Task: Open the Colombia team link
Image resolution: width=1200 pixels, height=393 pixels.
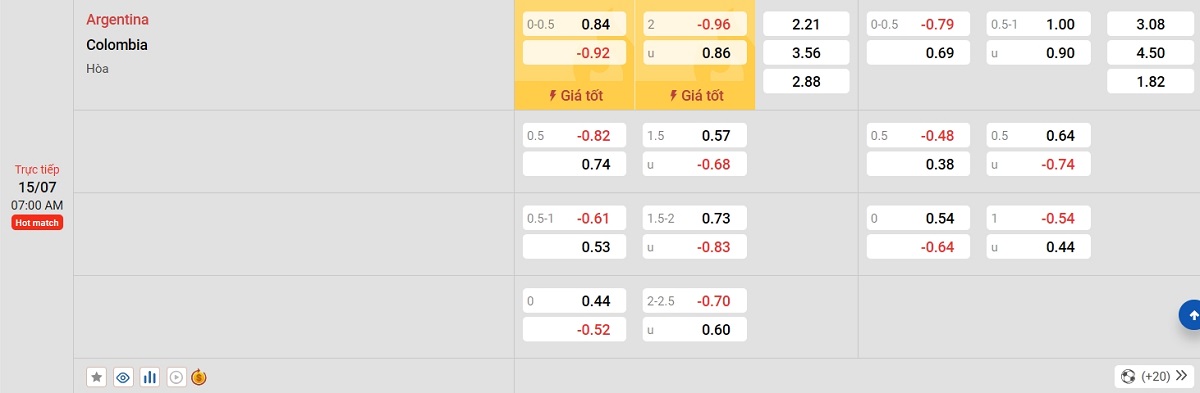Action: click(x=117, y=44)
